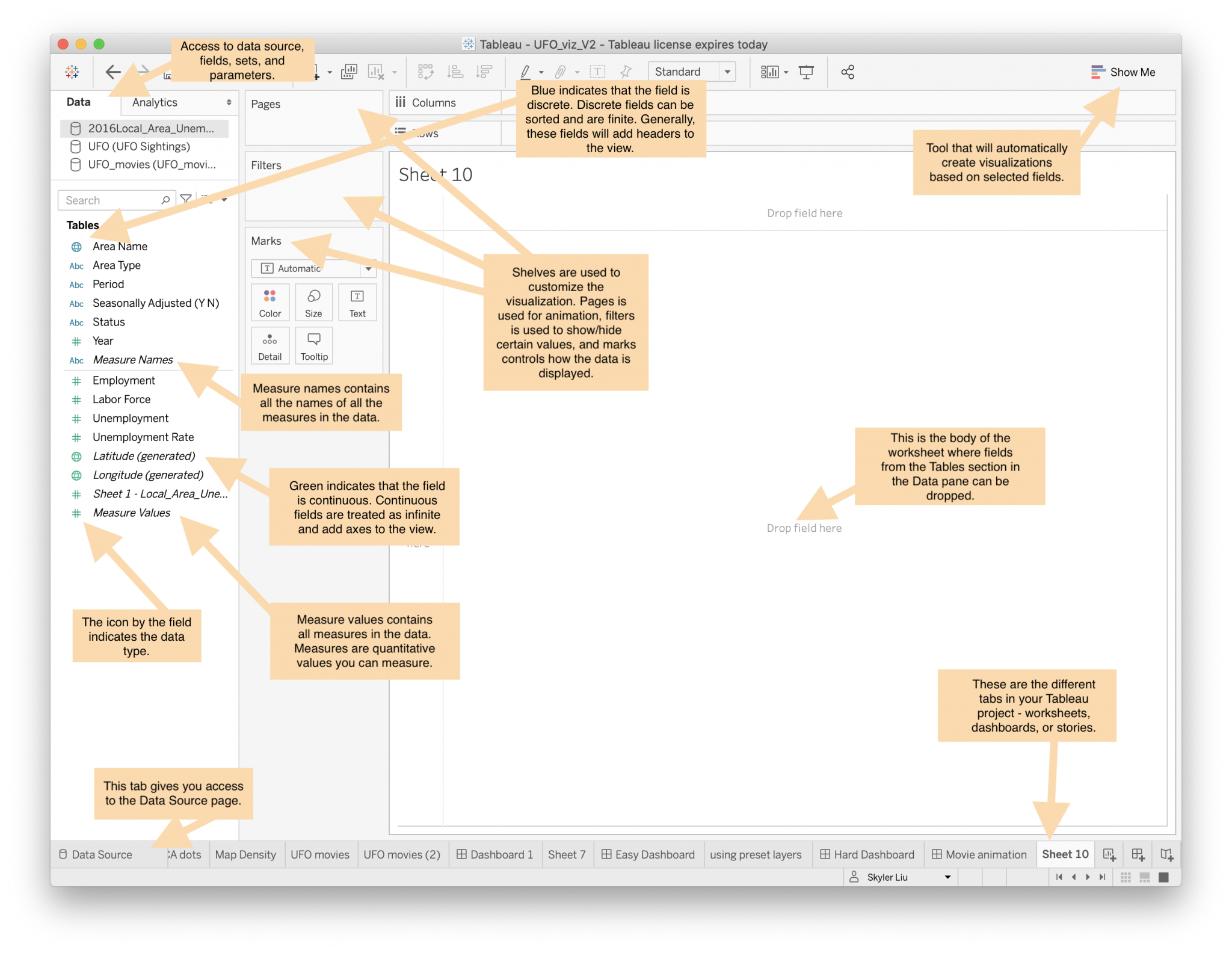Open the Tooltip marks card
This screenshot has height=953, width=1232.
[x=314, y=345]
